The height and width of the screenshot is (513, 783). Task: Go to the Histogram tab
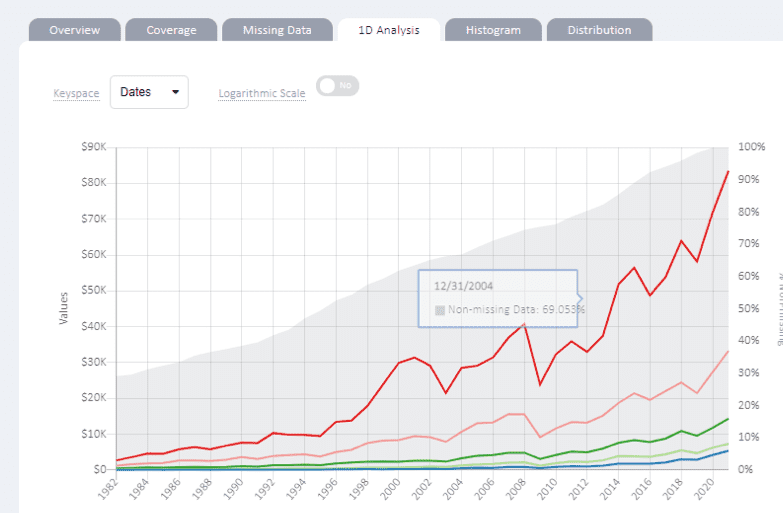pos(493,30)
